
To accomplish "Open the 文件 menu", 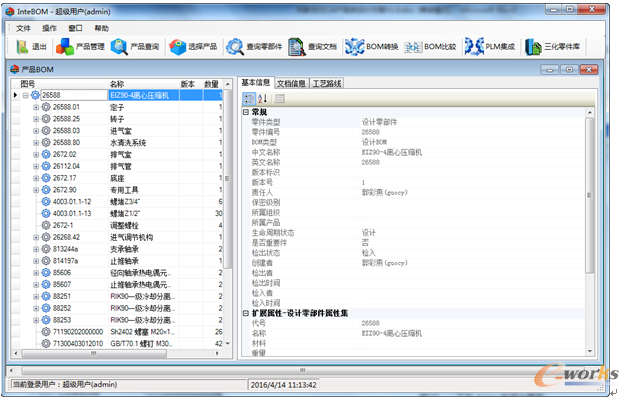I will click(23, 28).
